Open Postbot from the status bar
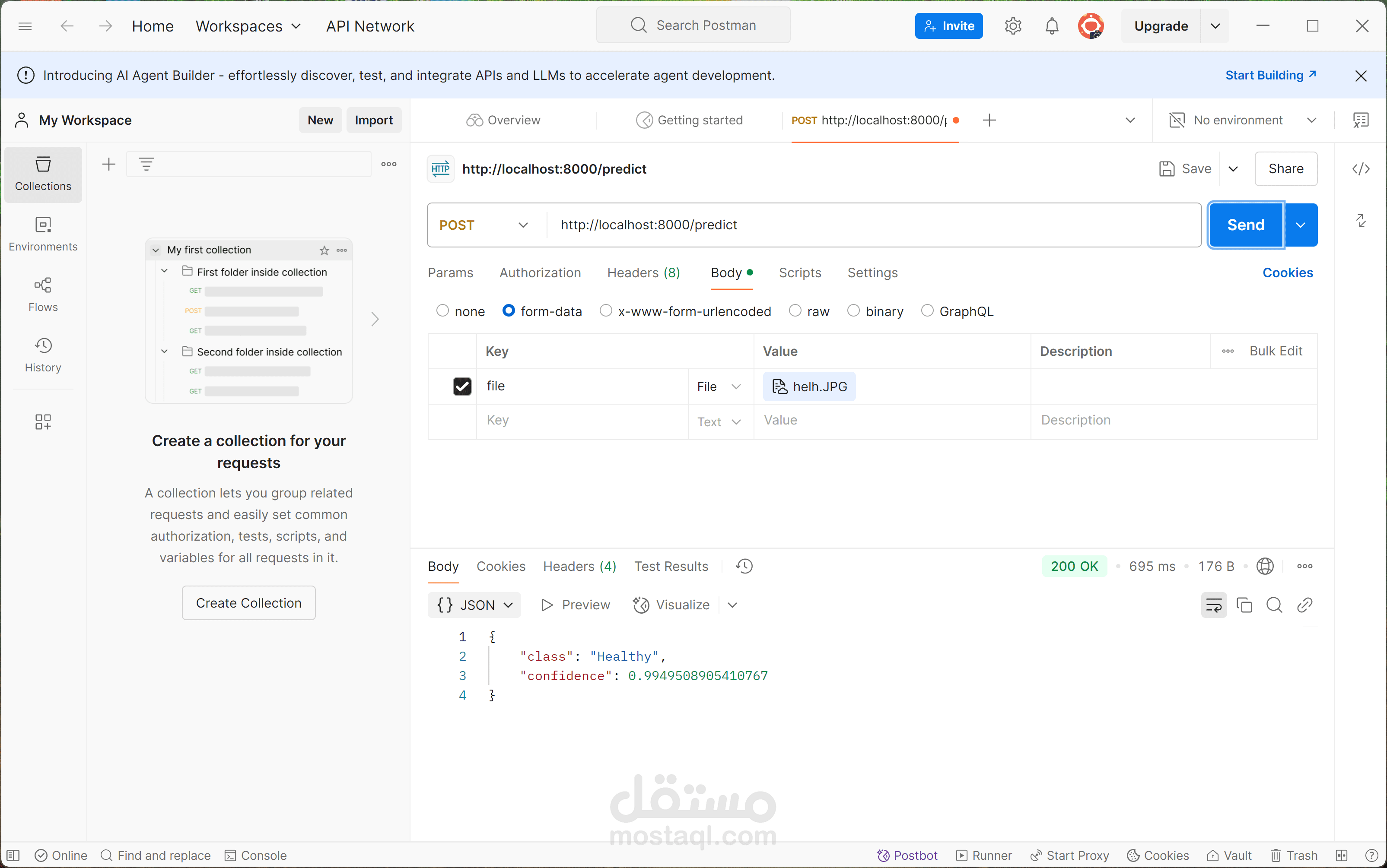 (907, 855)
